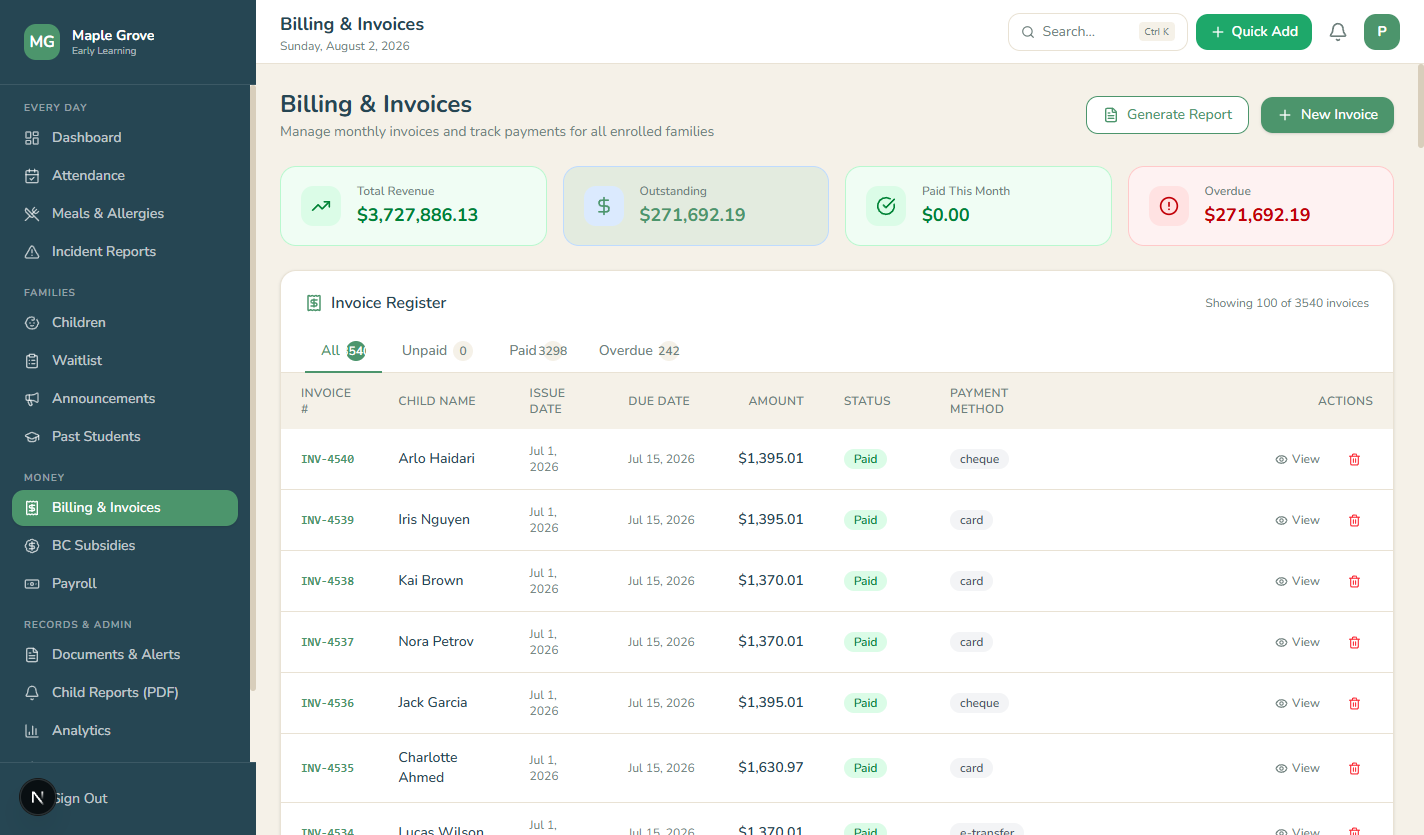The image size is (1424, 835).
Task: View invoice for Iris Nguyen
Action: coord(1297,521)
